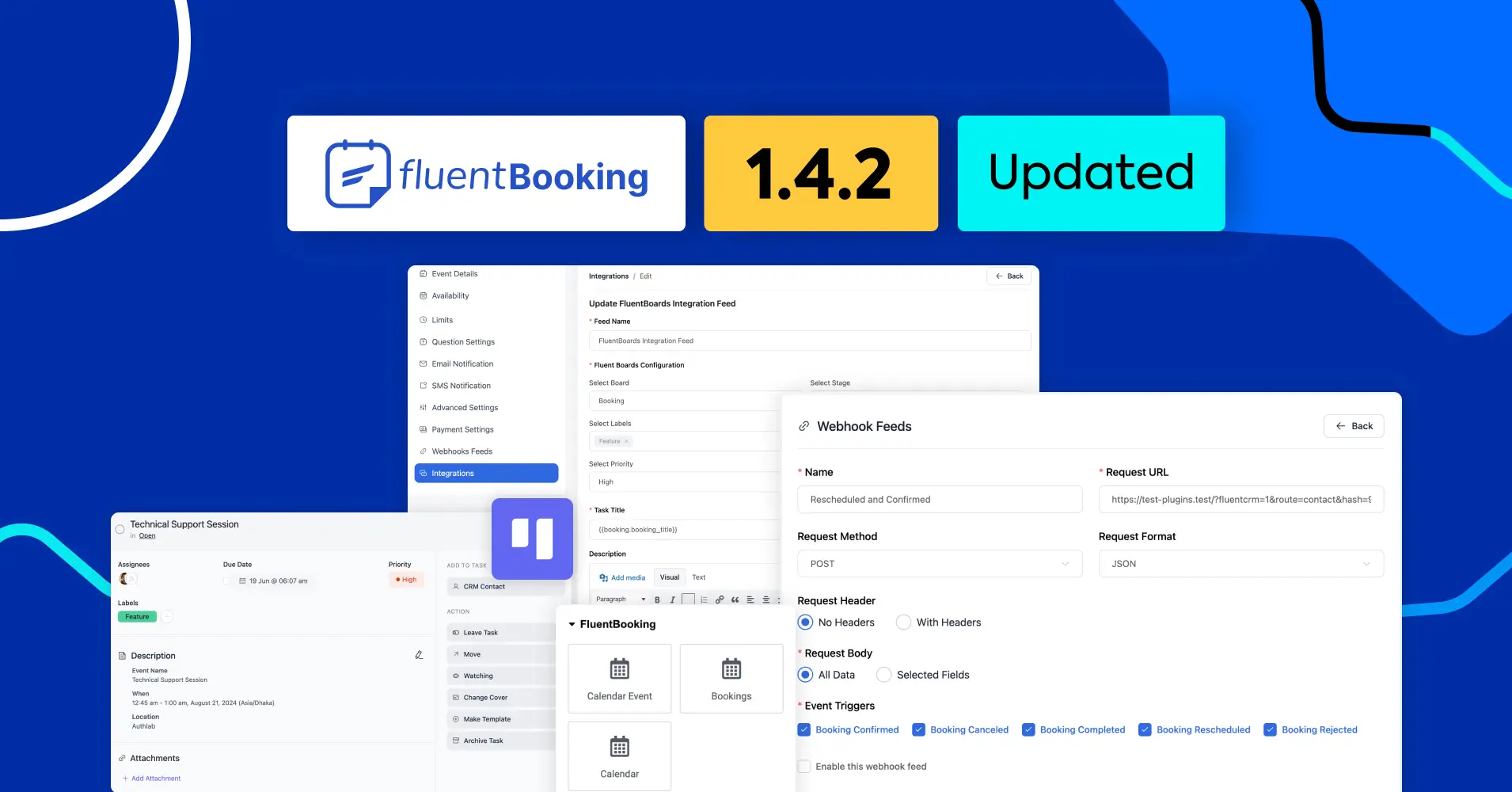This screenshot has width=1512, height=792.
Task: Click the Integrations breadcrumb link
Action: [x=609, y=276]
